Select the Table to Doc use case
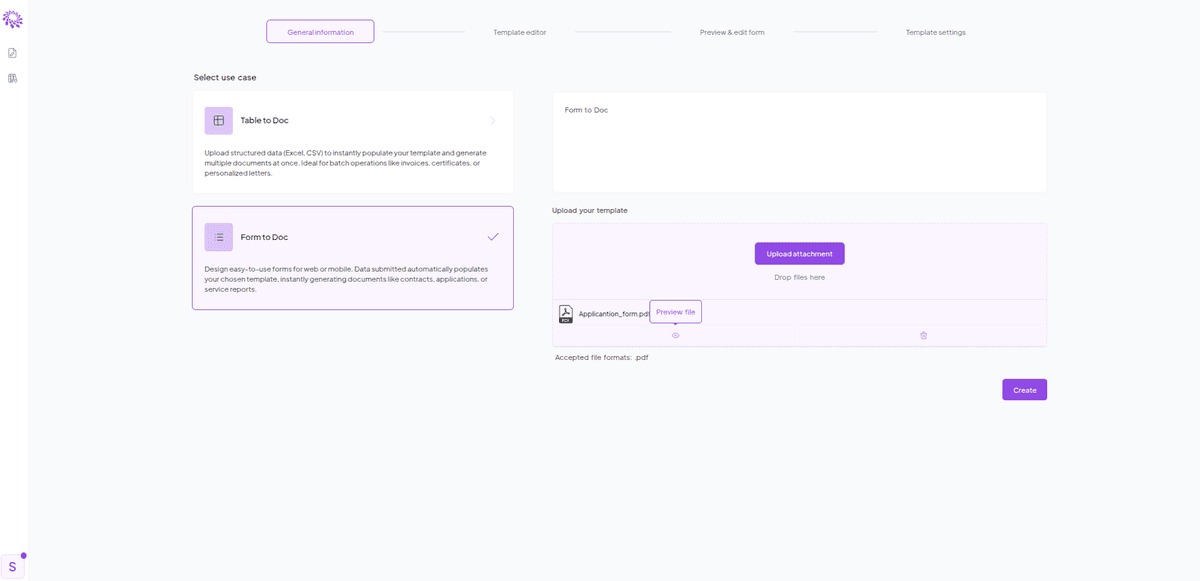 pos(353,140)
